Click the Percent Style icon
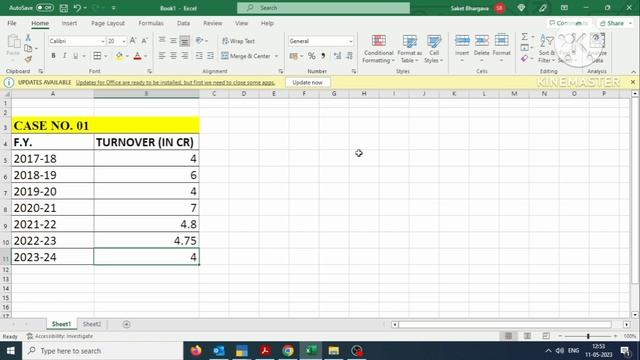The width and height of the screenshot is (640, 360). pos(311,56)
